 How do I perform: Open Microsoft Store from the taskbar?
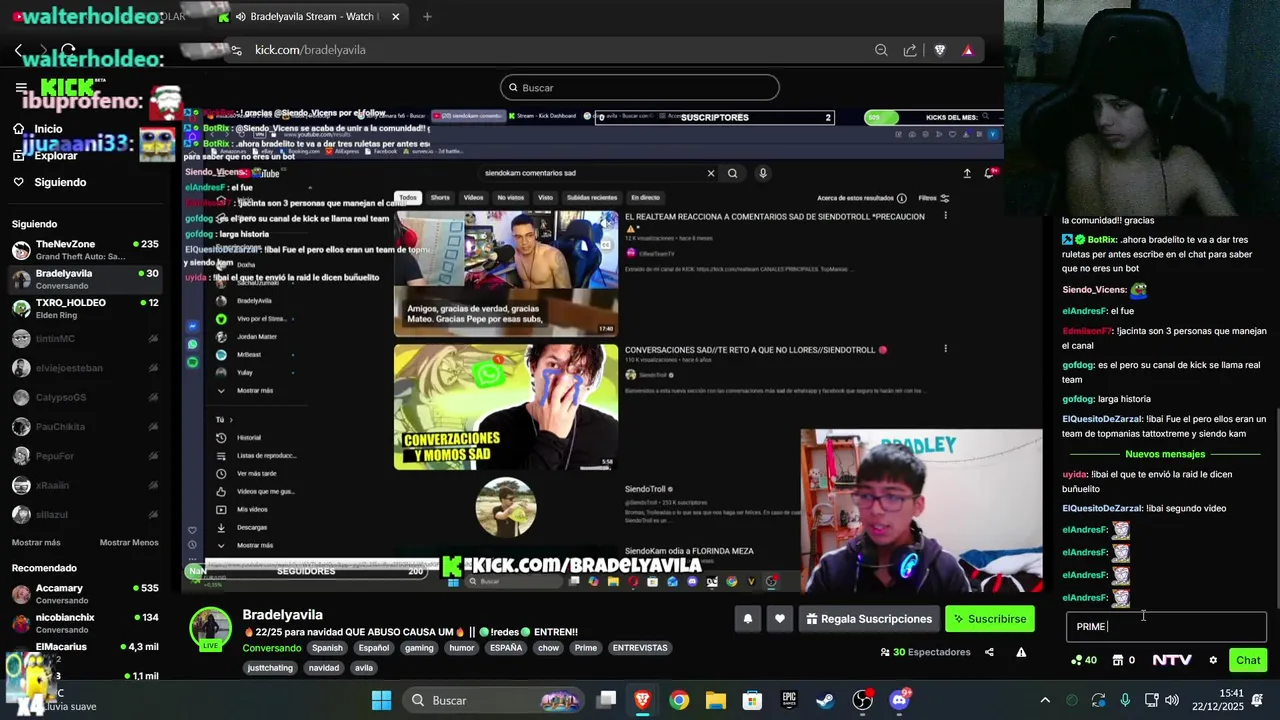(x=752, y=700)
